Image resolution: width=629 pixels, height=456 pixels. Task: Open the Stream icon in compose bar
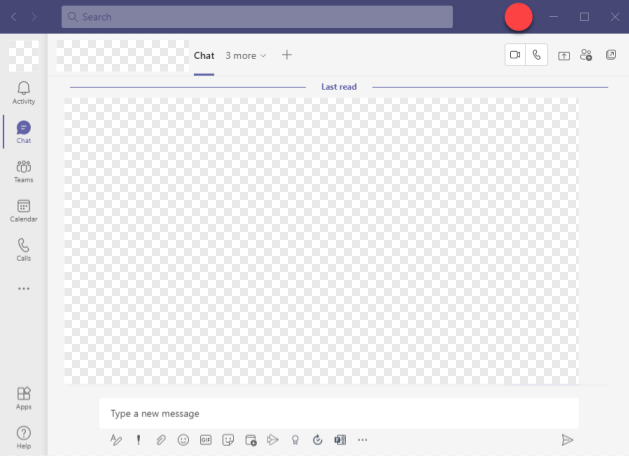(x=273, y=440)
